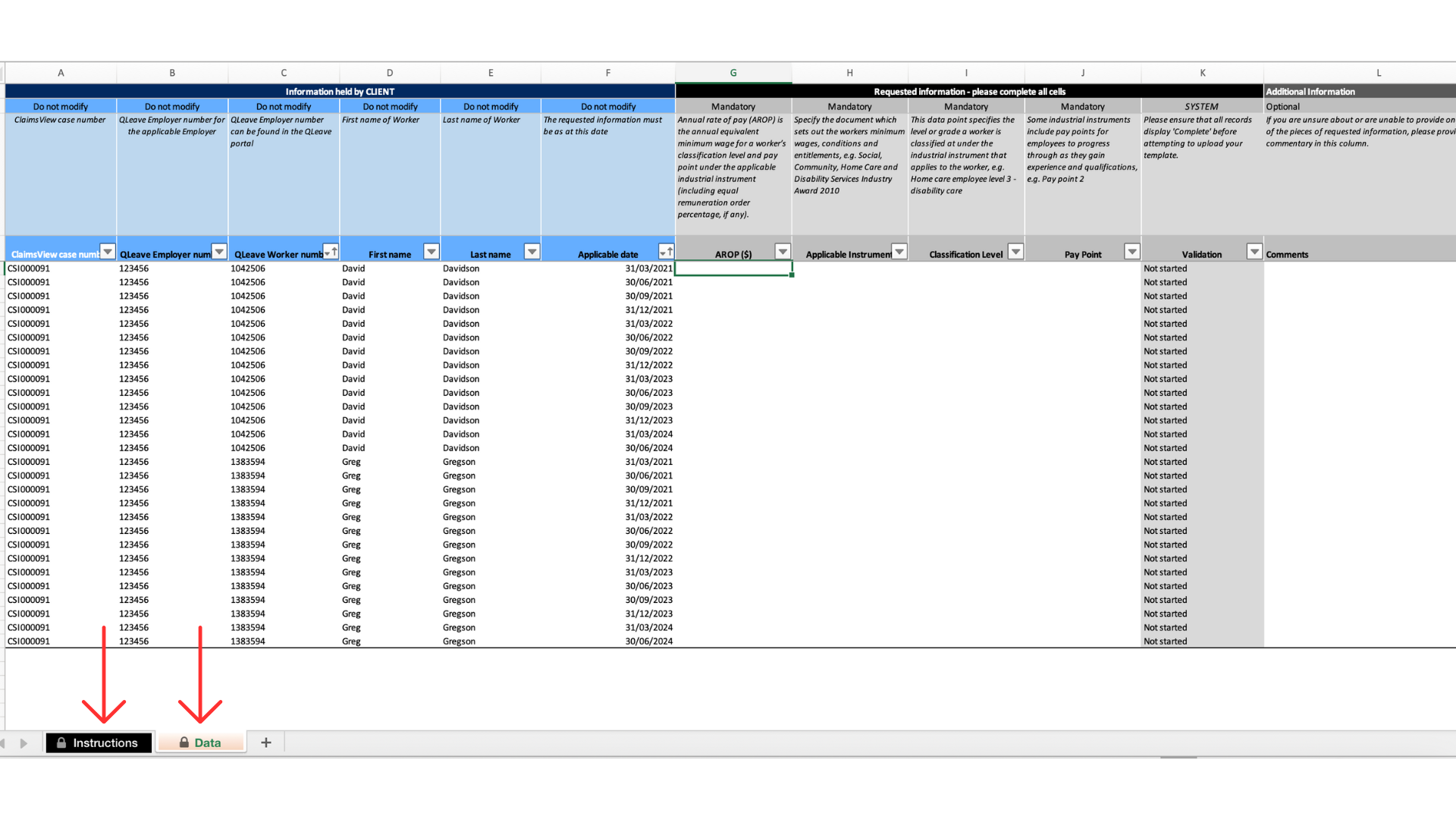Open QLeave Employer number filter dropdown

click(x=219, y=252)
